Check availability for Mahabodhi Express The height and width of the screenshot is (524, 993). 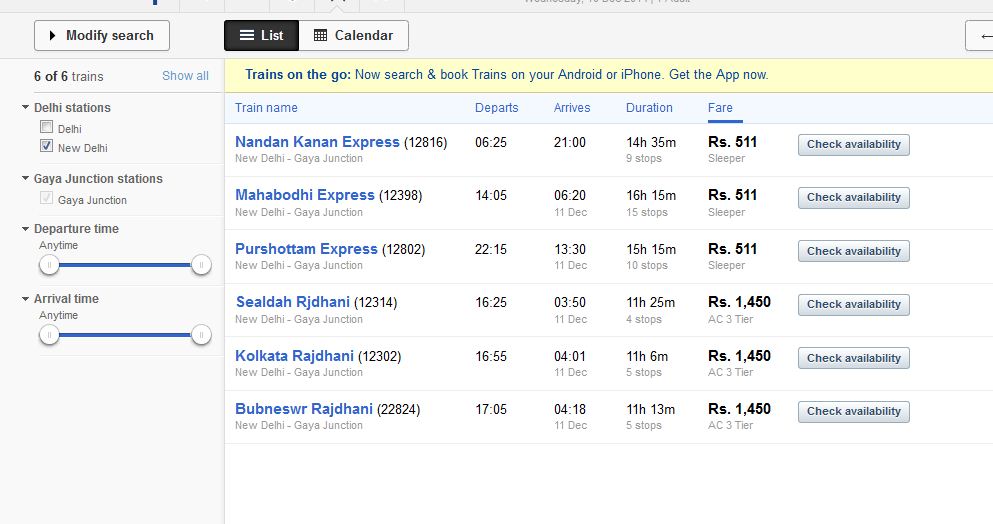(x=853, y=198)
